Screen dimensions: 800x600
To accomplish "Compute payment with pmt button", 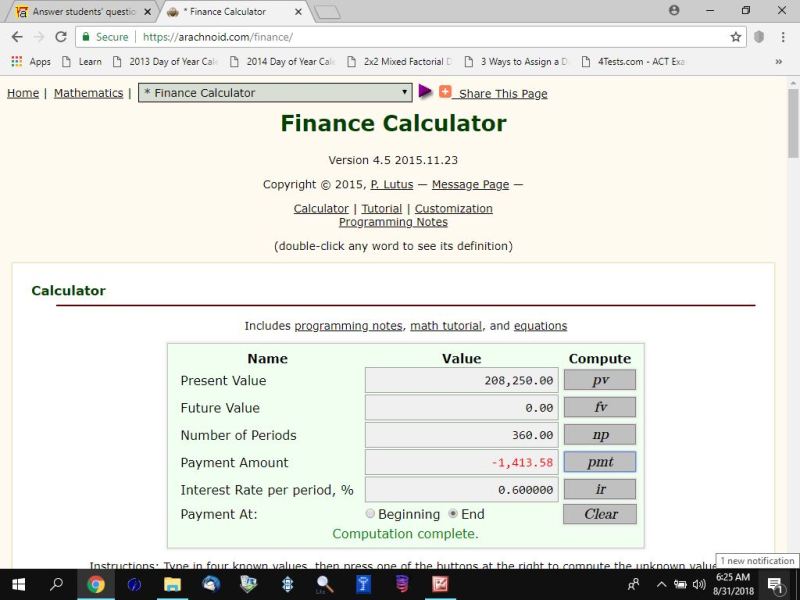I will (600, 462).
